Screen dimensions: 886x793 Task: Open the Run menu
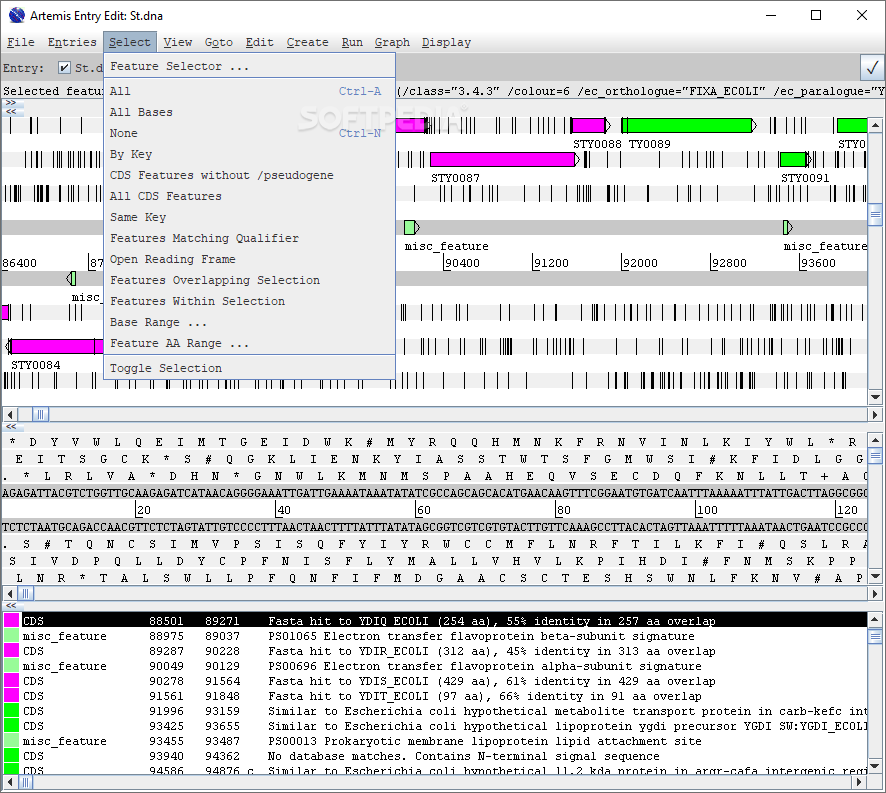[352, 42]
